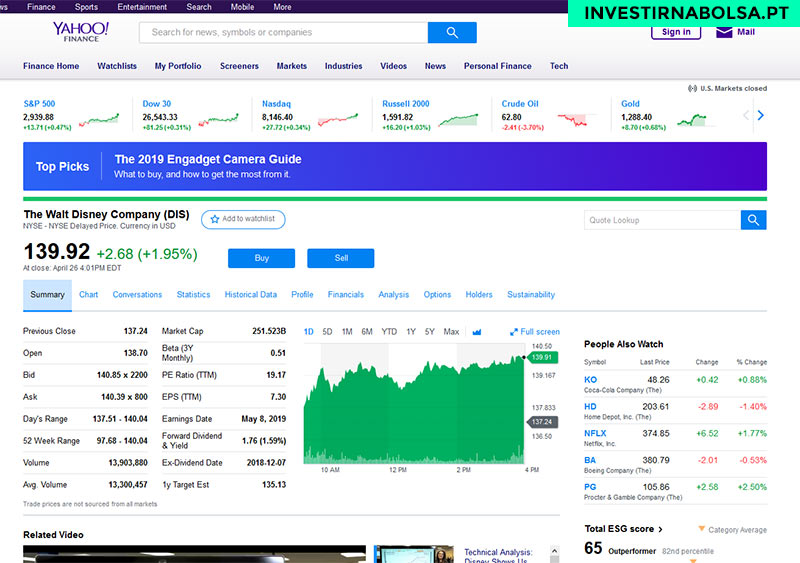This screenshot has height=563, width=800.
Task: Open the NFLX Netflix symbol
Action: point(595,433)
